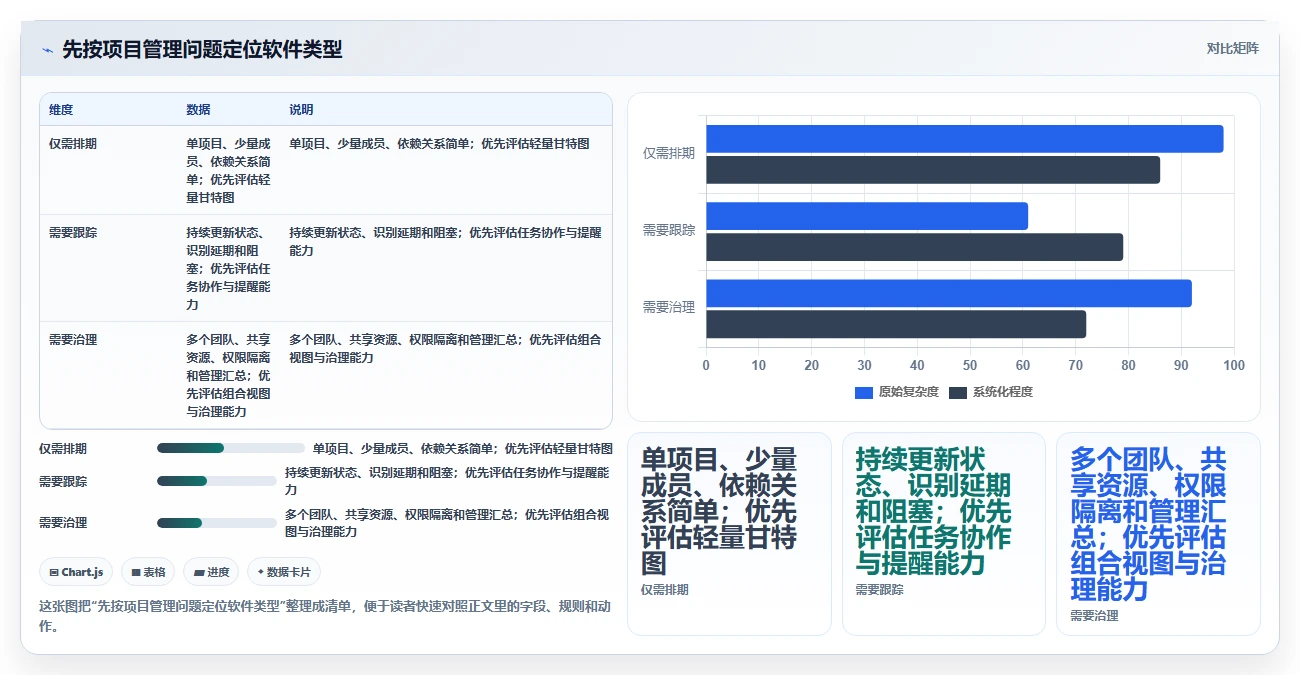This screenshot has width=1300, height=675.
Task: Click the 需要治理 progress row label
Action: point(63,522)
